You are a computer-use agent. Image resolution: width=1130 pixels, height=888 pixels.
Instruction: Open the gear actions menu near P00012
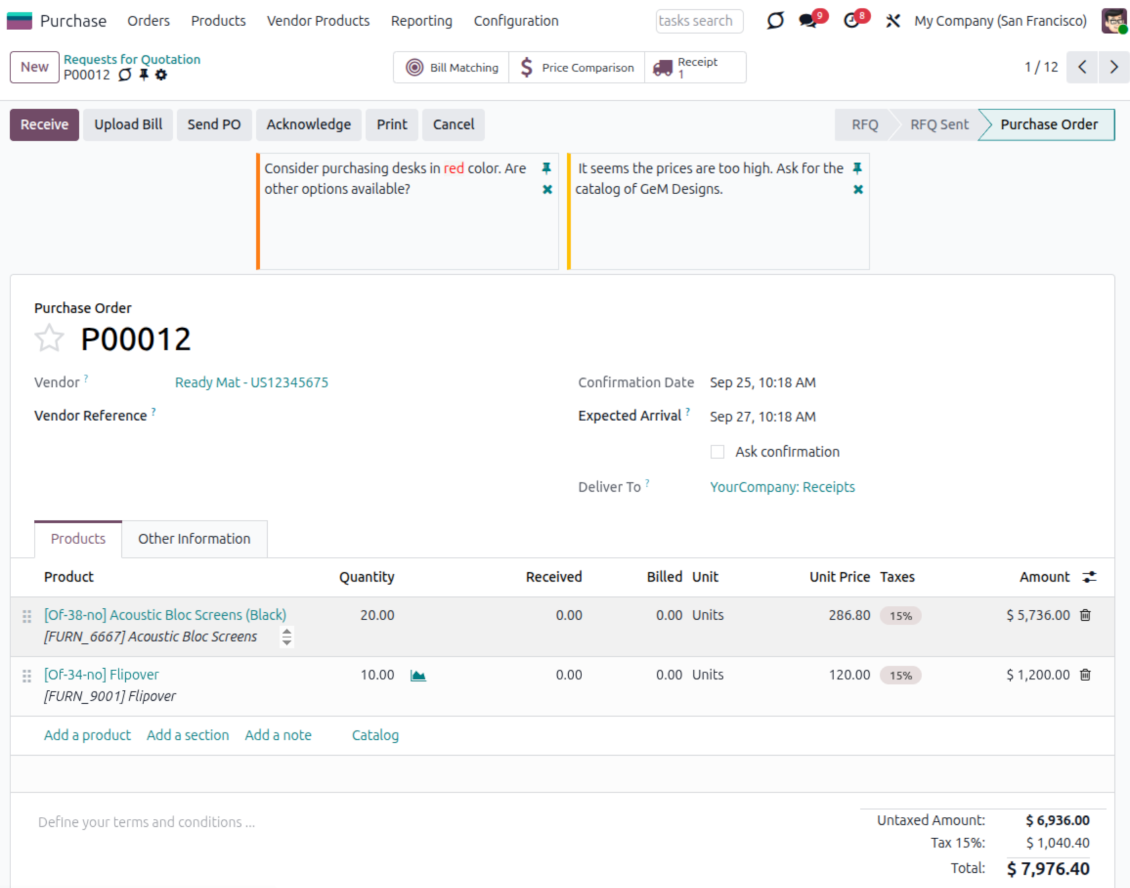coord(162,75)
